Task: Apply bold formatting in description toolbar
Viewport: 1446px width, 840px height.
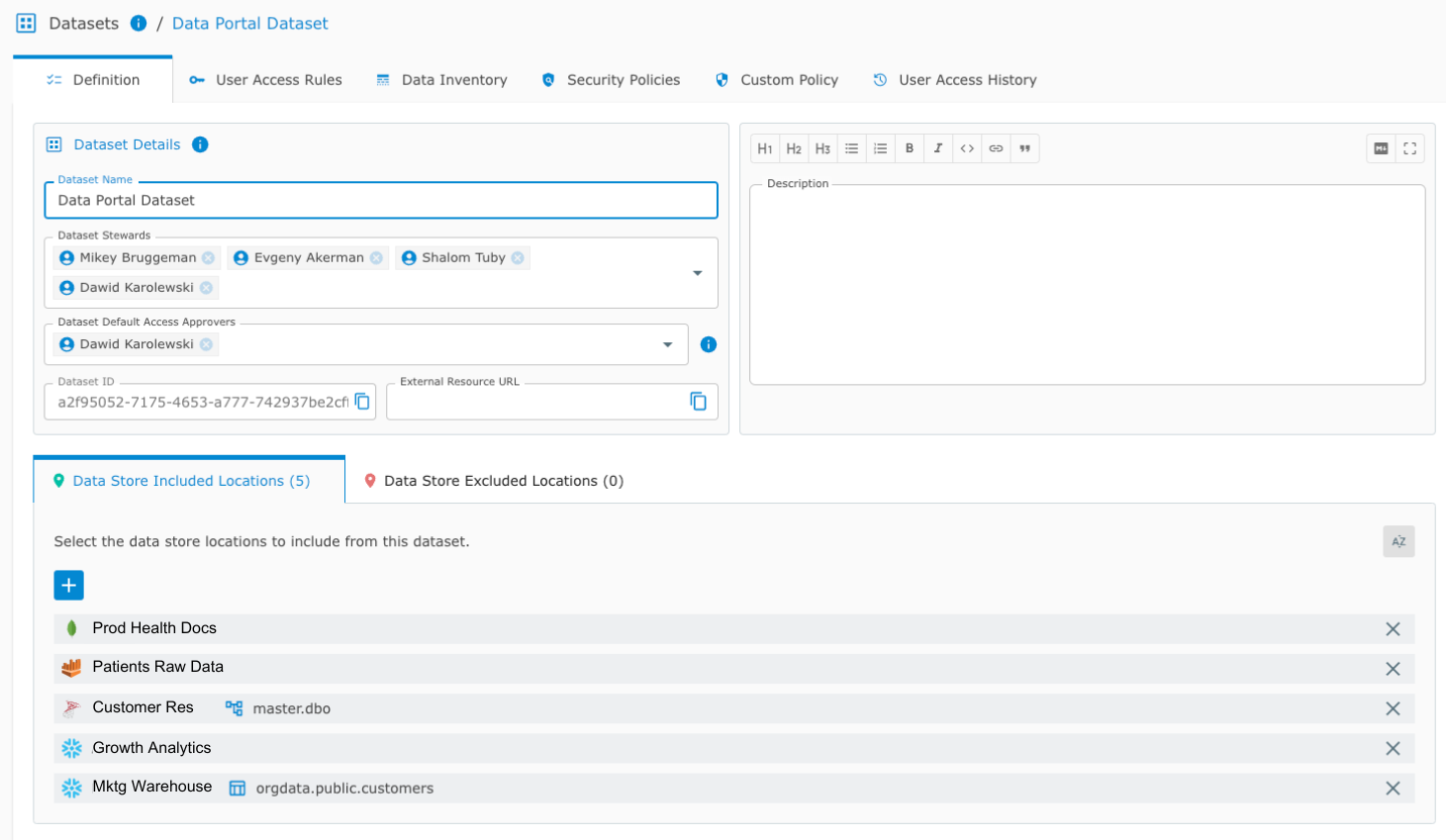Action: [909, 148]
